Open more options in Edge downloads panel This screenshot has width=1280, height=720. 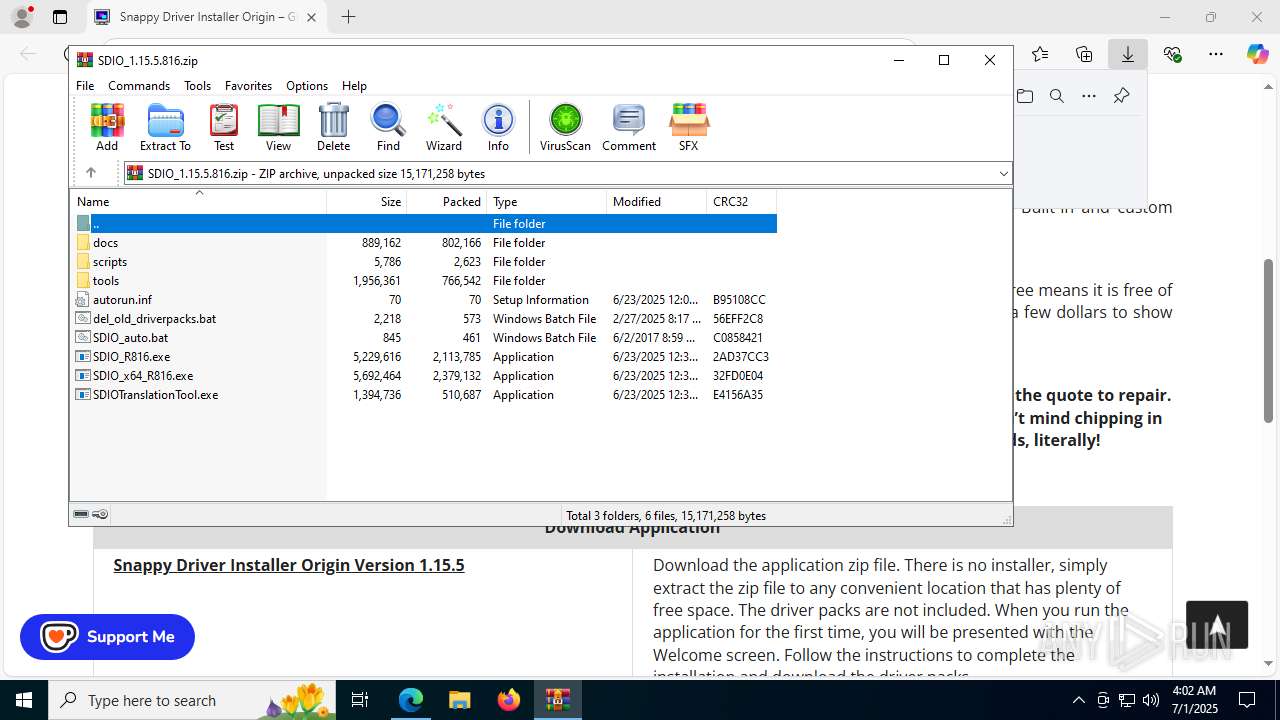pos(1089,96)
